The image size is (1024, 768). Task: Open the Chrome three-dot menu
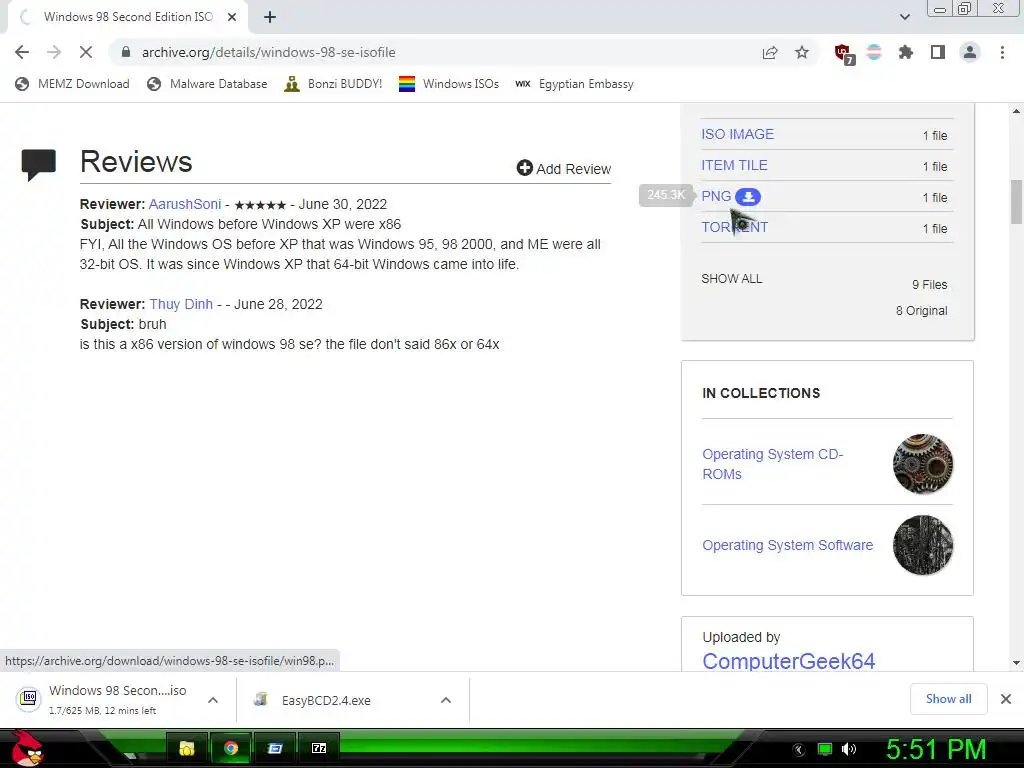tap(1002, 52)
